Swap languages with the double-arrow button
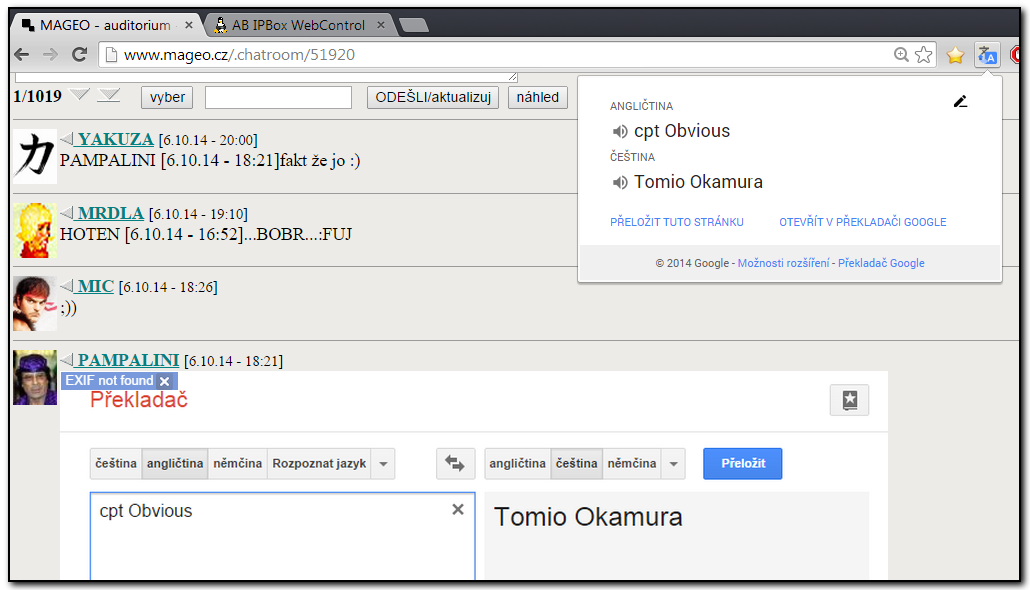 (455, 463)
